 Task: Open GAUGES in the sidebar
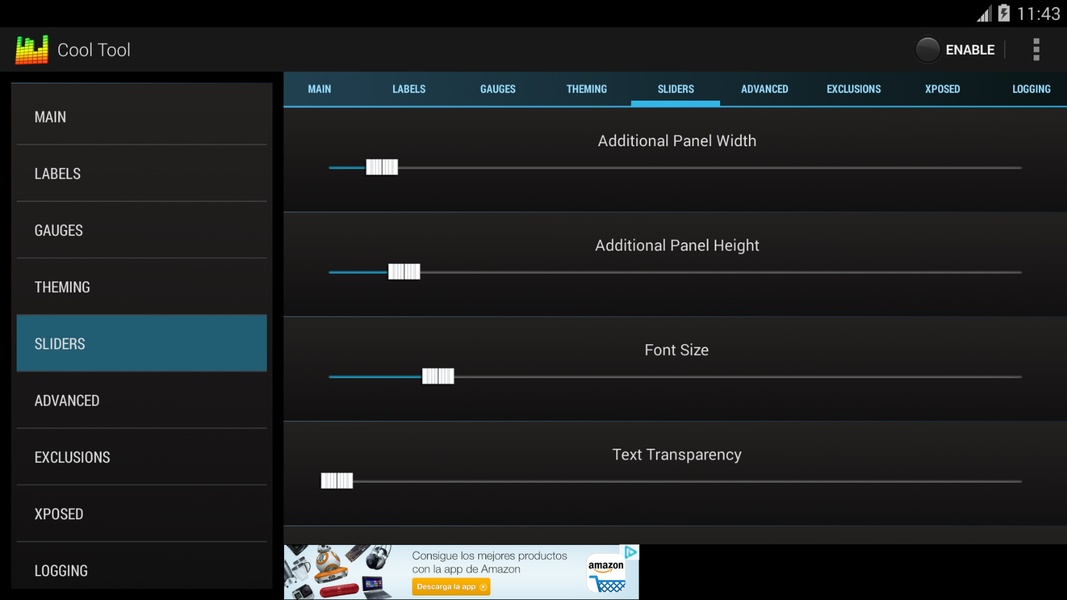pyautogui.click(x=142, y=230)
